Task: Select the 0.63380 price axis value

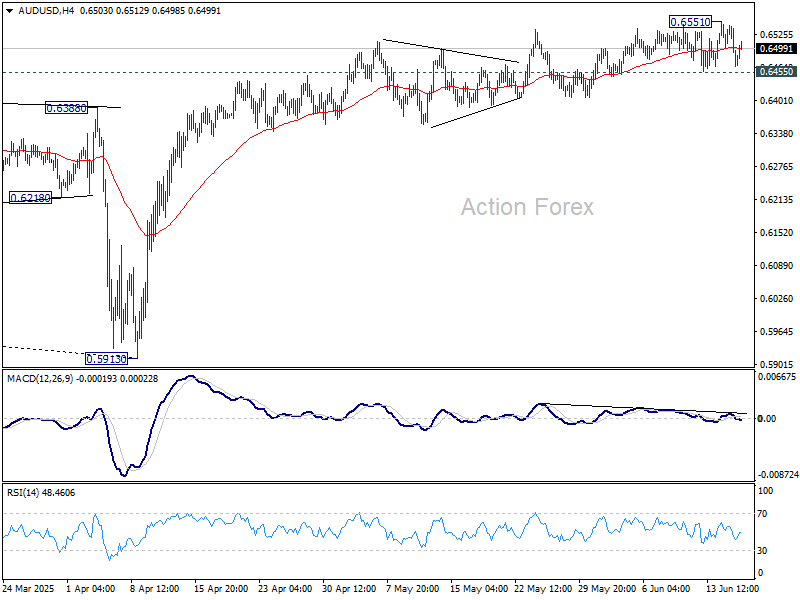Action: [777, 134]
